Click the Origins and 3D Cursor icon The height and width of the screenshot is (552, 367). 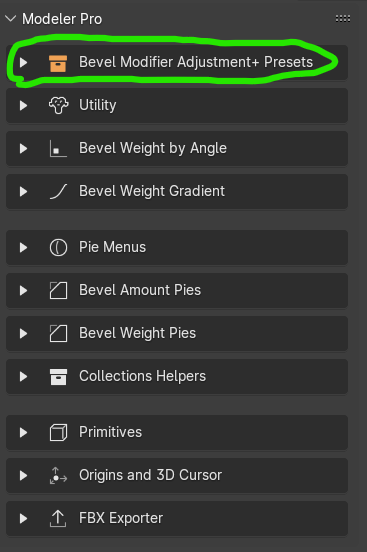58,475
